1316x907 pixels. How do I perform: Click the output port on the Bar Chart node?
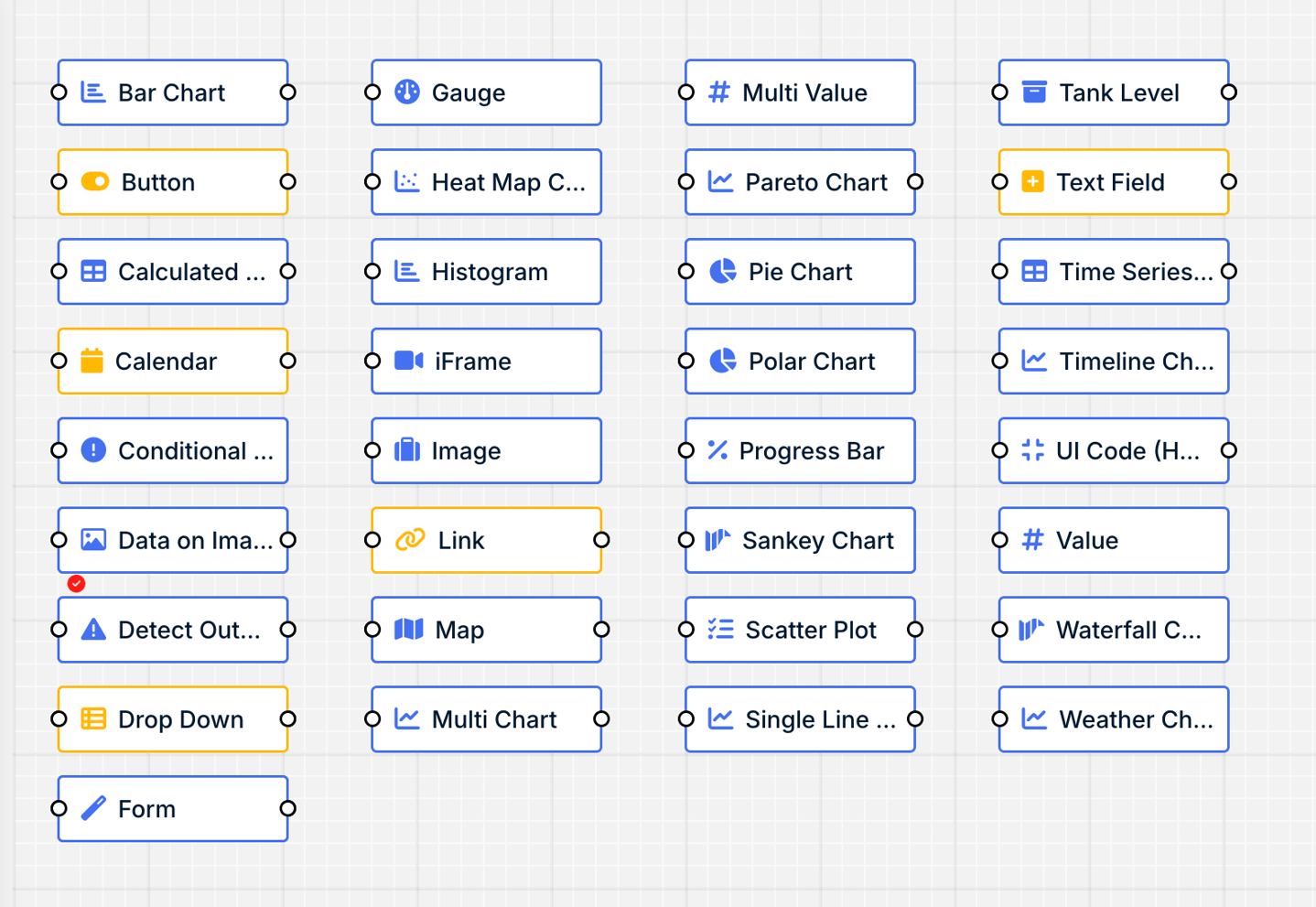tap(288, 92)
